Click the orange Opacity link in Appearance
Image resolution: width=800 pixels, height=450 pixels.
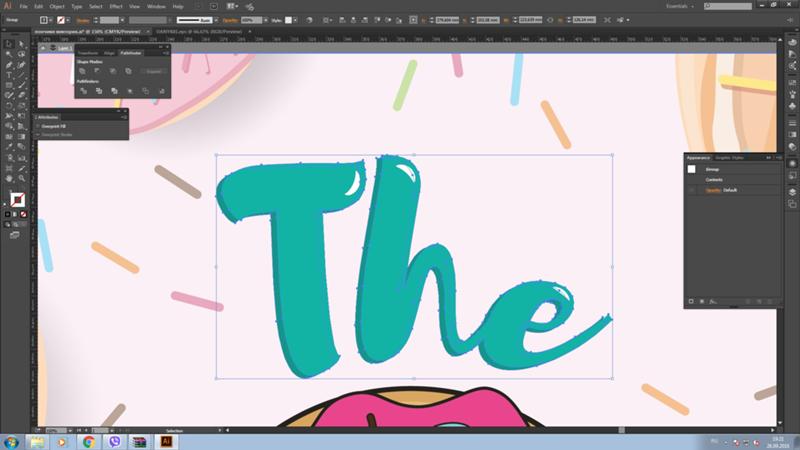pos(713,190)
